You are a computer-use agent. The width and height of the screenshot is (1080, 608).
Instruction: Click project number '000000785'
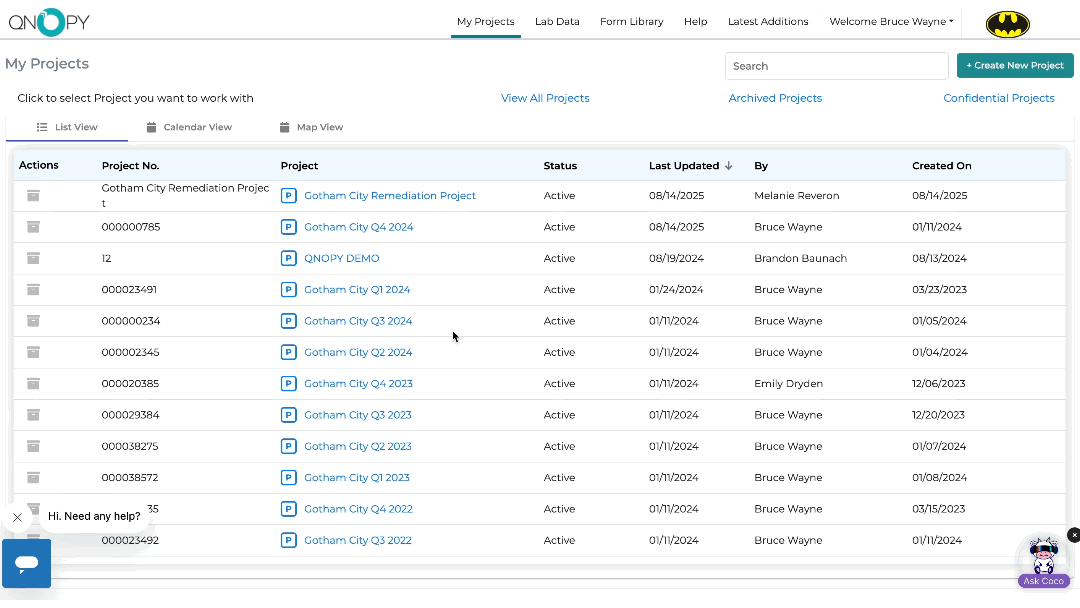pyautogui.click(x=131, y=227)
